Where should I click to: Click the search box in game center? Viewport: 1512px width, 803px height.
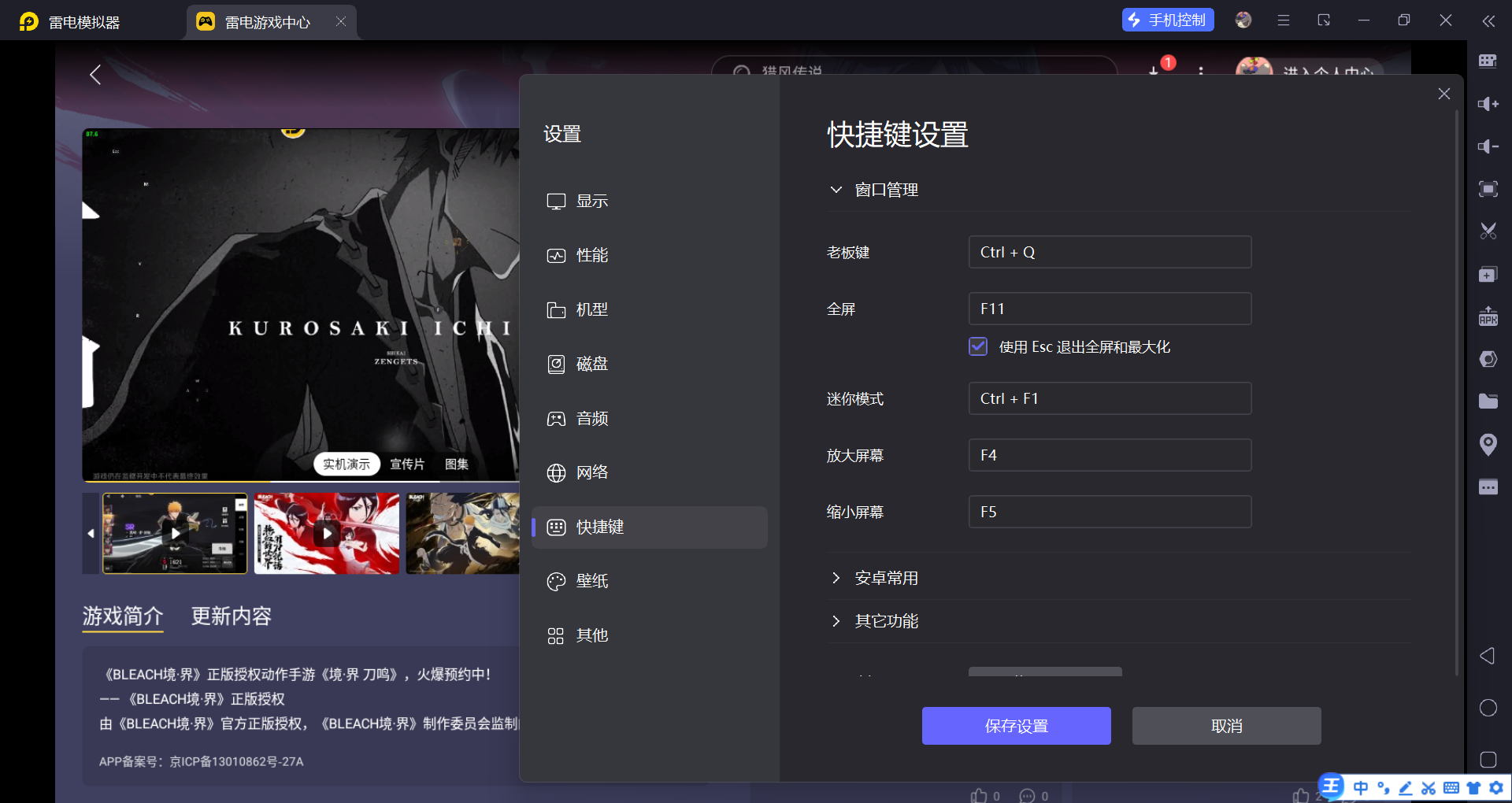pyautogui.click(x=913, y=66)
